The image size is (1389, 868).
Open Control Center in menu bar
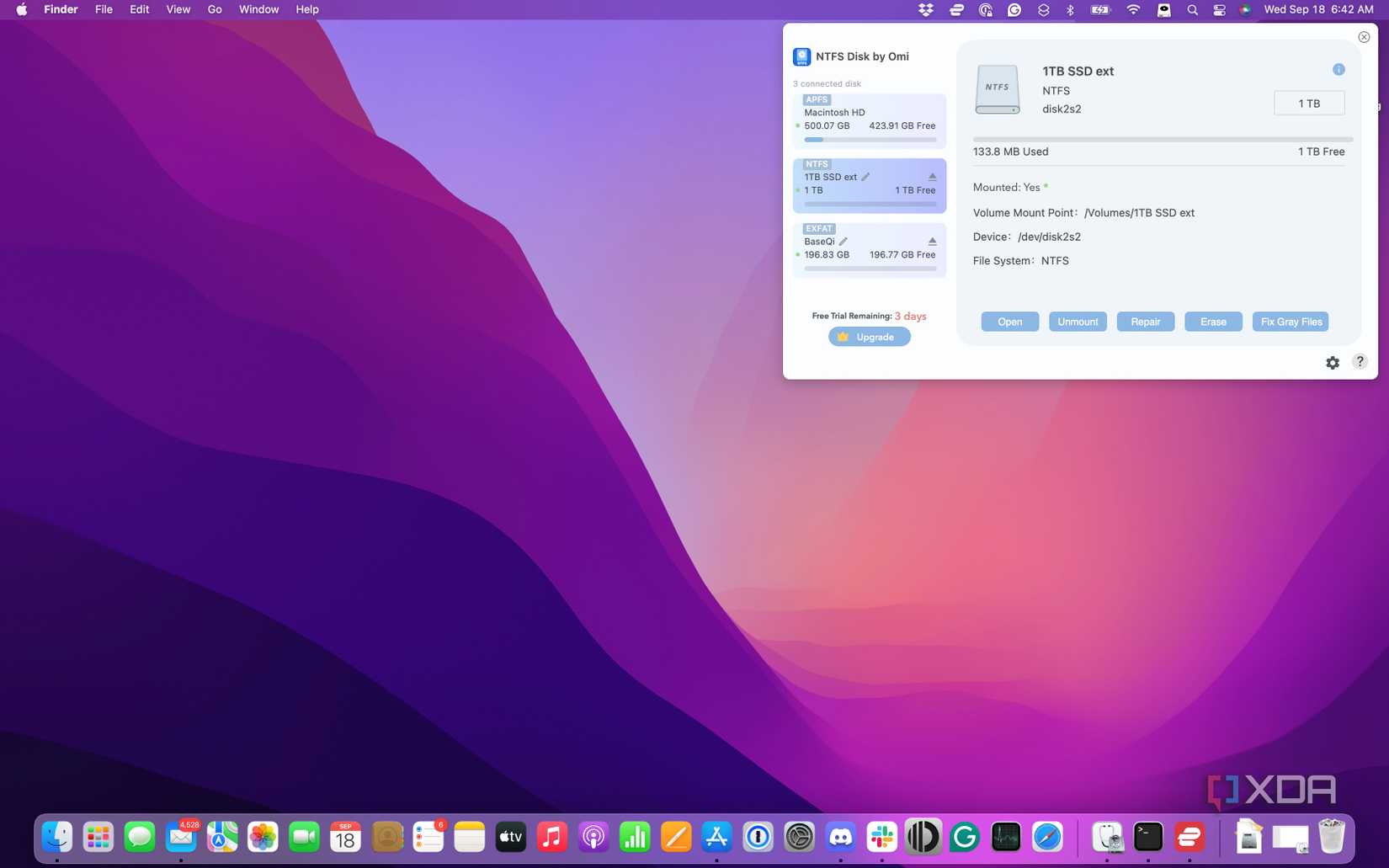[x=1219, y=9]
